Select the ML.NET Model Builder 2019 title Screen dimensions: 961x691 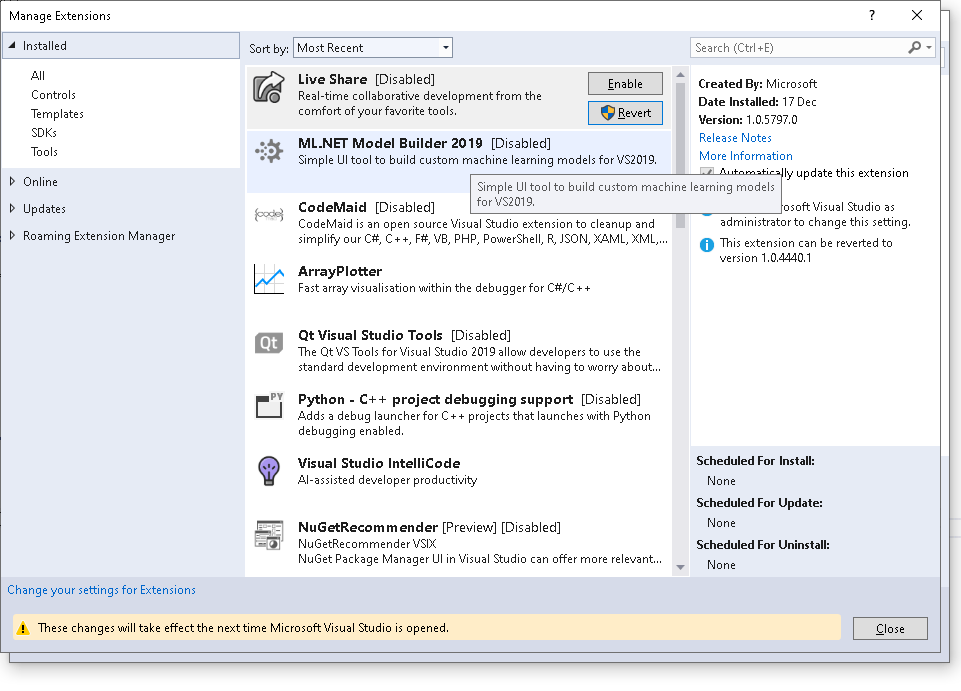tap(390, 143)
